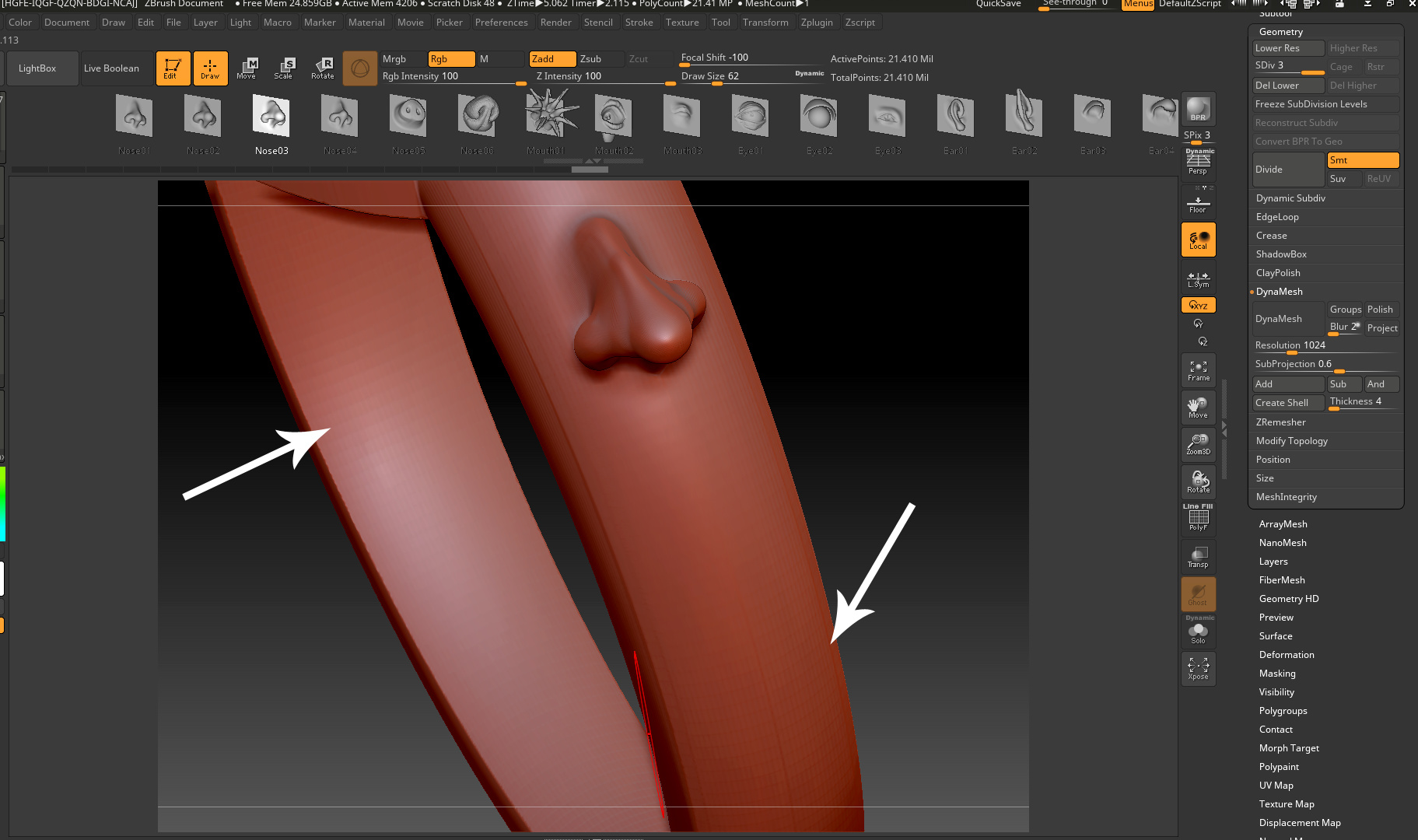Click the Ghost transparency icon
The height and width of the screenshot is (840, 1418).
point(1198,594)
